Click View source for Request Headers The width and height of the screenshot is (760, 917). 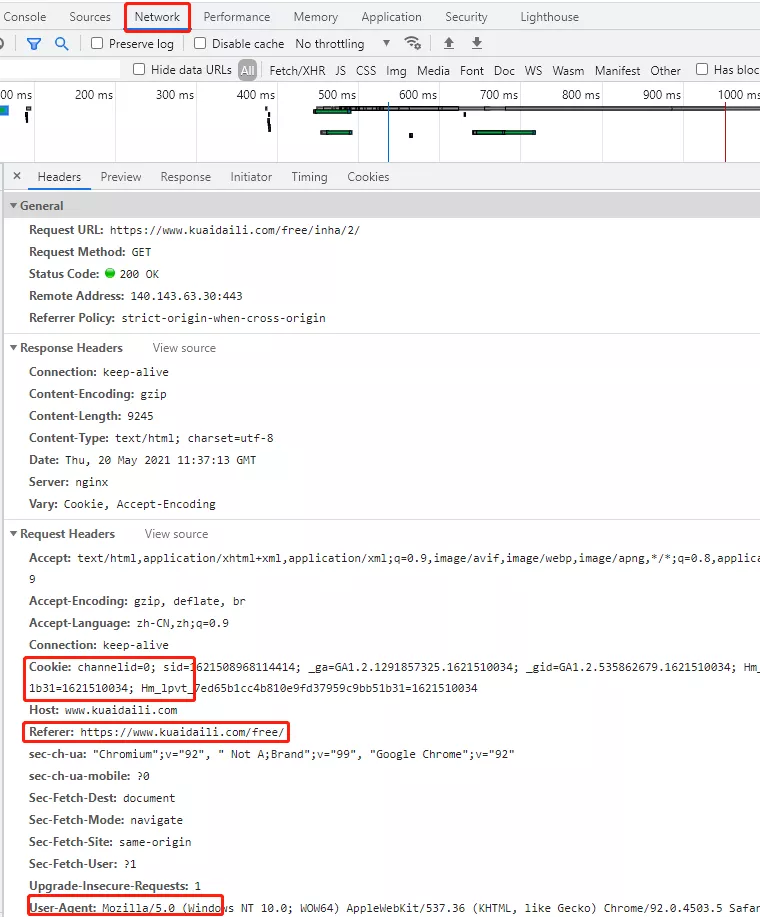tap(177, 534)
